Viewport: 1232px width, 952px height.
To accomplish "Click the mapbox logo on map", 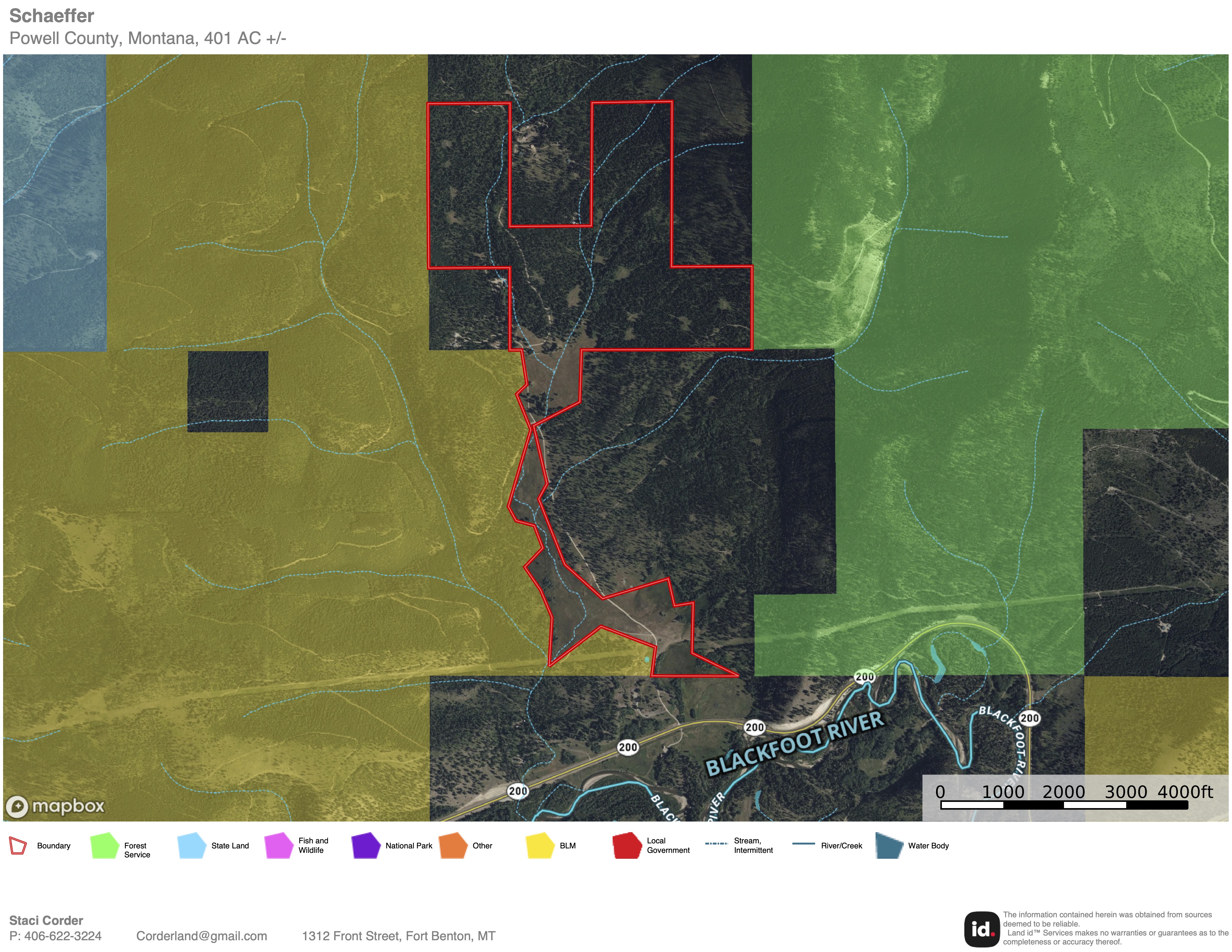I will (55, 806).
